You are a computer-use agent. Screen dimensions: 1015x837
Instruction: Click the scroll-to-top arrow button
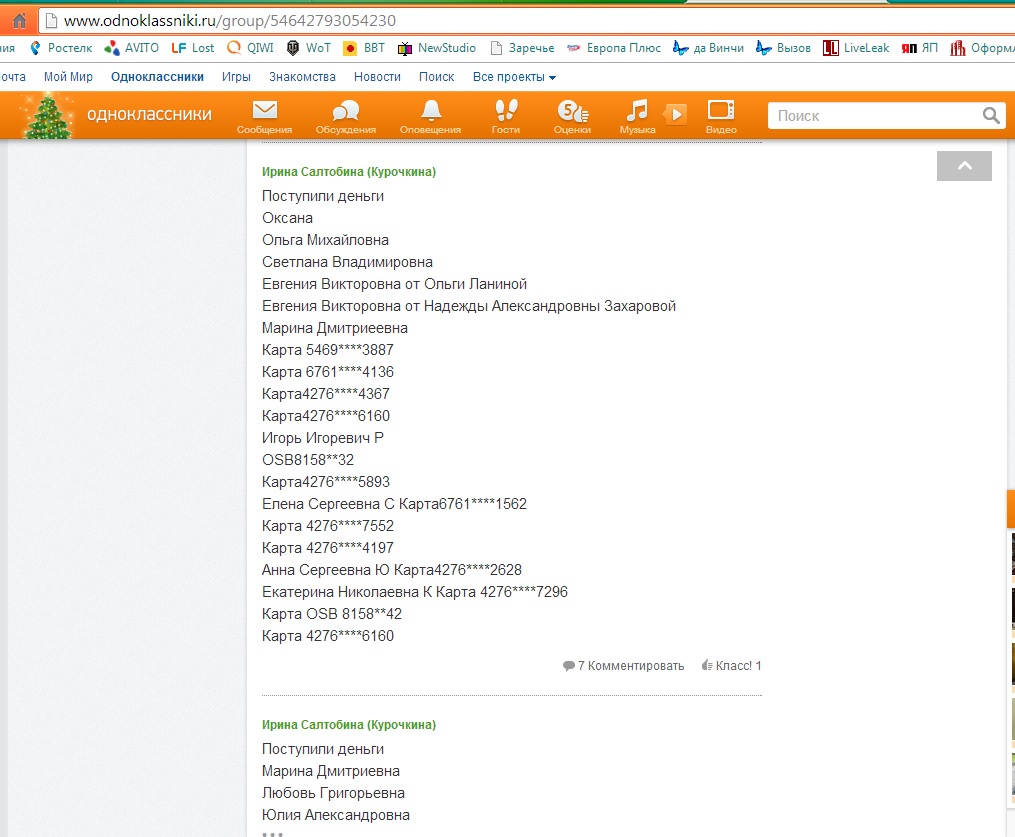point(964,166)
